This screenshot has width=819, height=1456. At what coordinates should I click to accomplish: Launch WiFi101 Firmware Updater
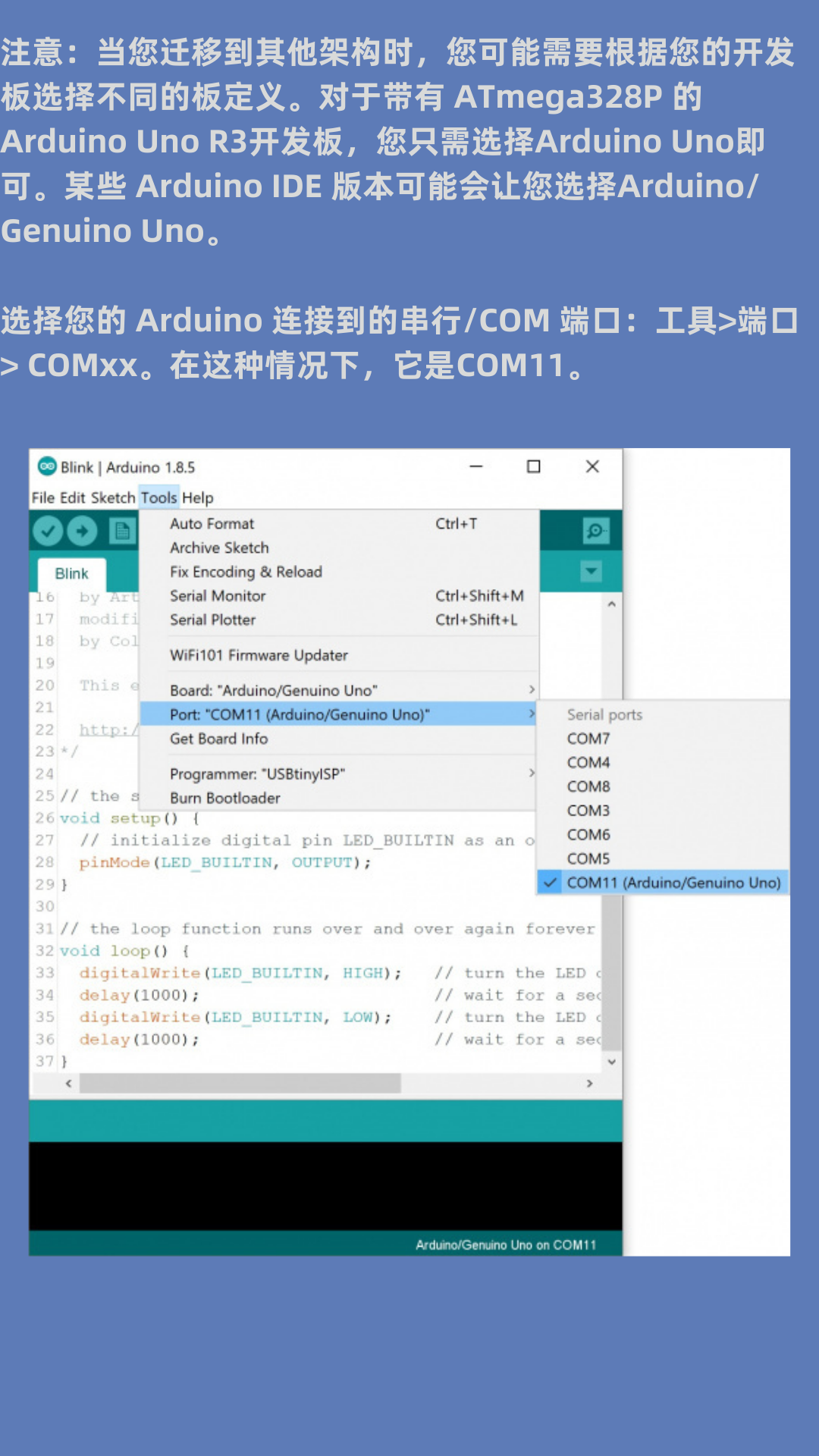(x=340, y=655)
